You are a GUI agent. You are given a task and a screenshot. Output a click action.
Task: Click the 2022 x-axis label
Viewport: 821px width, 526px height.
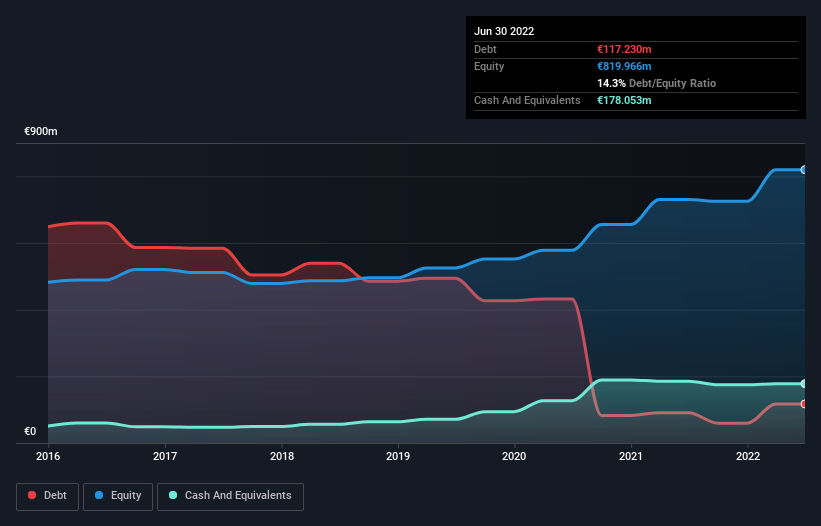pos(748,456)
